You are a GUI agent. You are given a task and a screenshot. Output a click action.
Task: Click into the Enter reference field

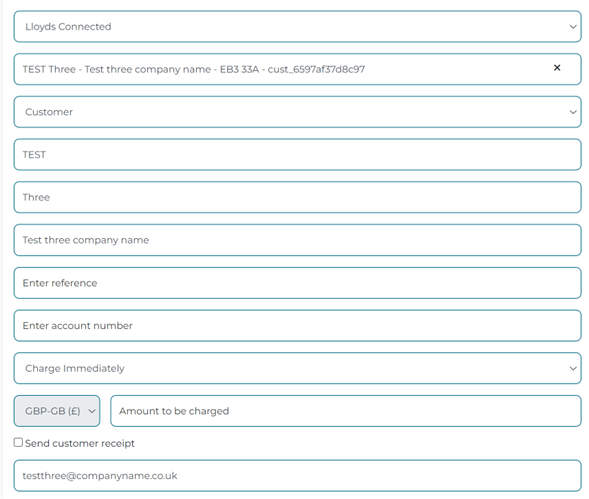[x=298, y=283]
